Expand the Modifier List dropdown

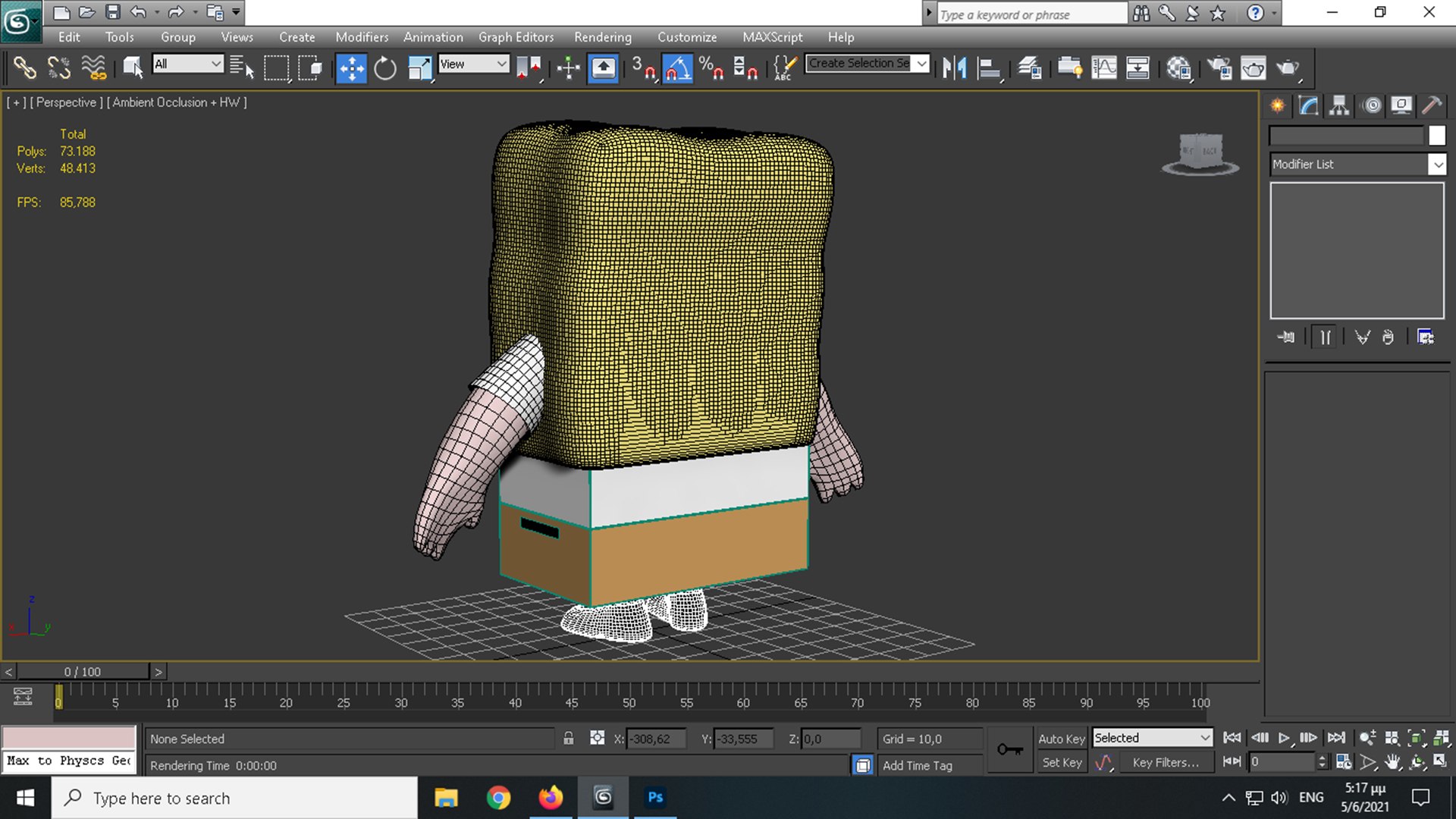click(x=1438, y=163)
